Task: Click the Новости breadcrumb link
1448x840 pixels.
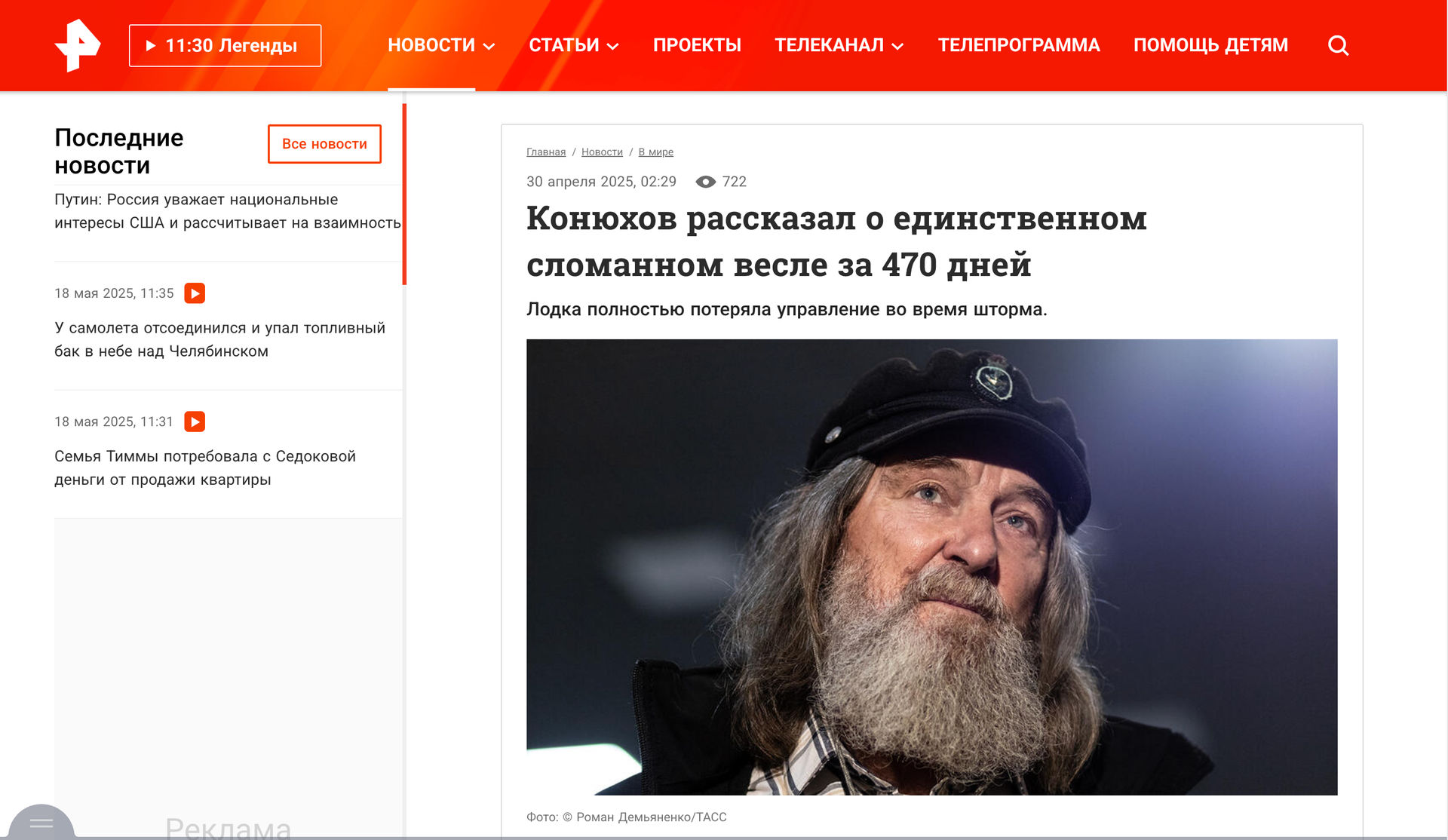Action: coord(602,152)
